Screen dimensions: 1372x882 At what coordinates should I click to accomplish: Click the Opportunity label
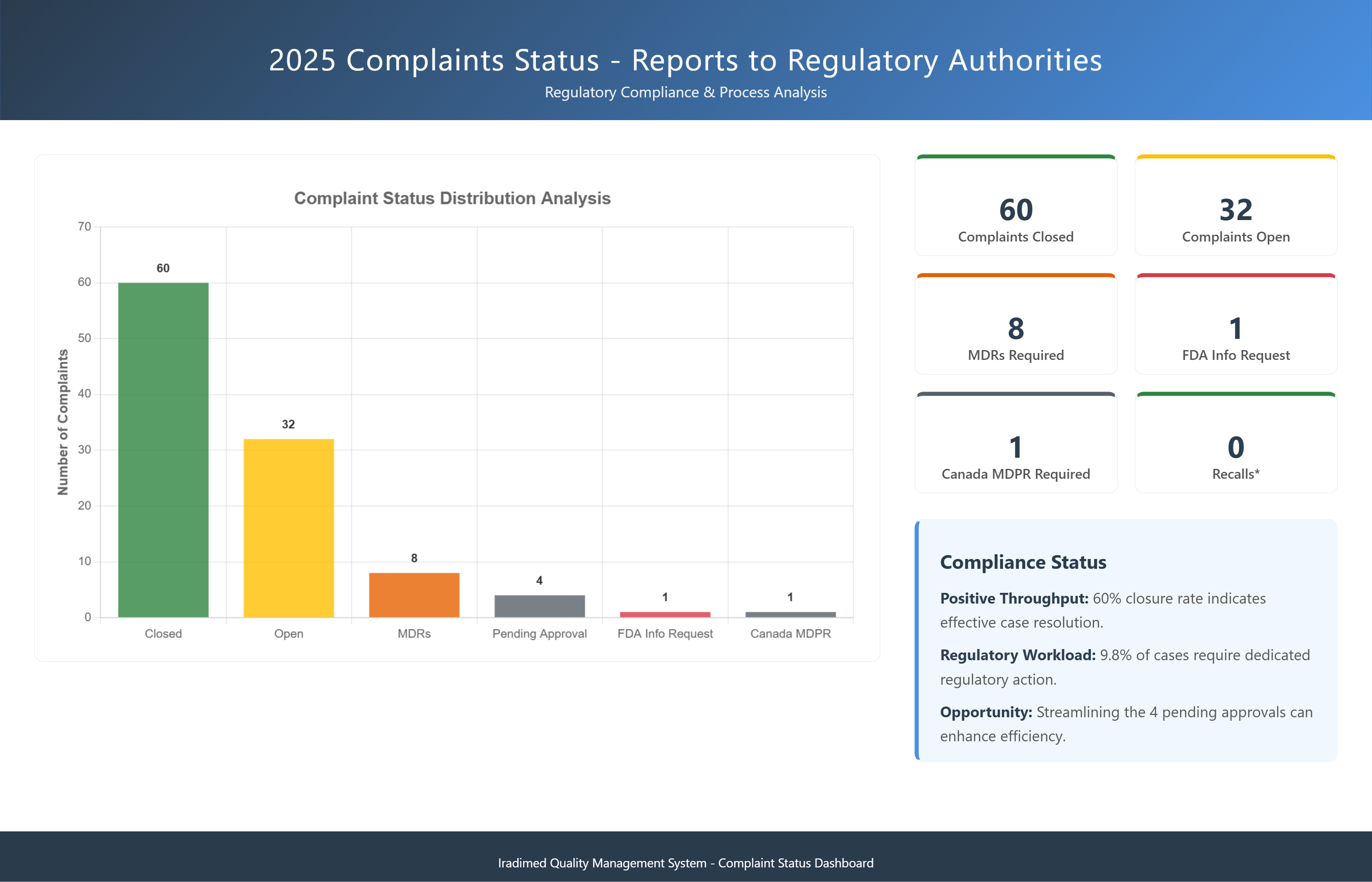click(986, 712)
